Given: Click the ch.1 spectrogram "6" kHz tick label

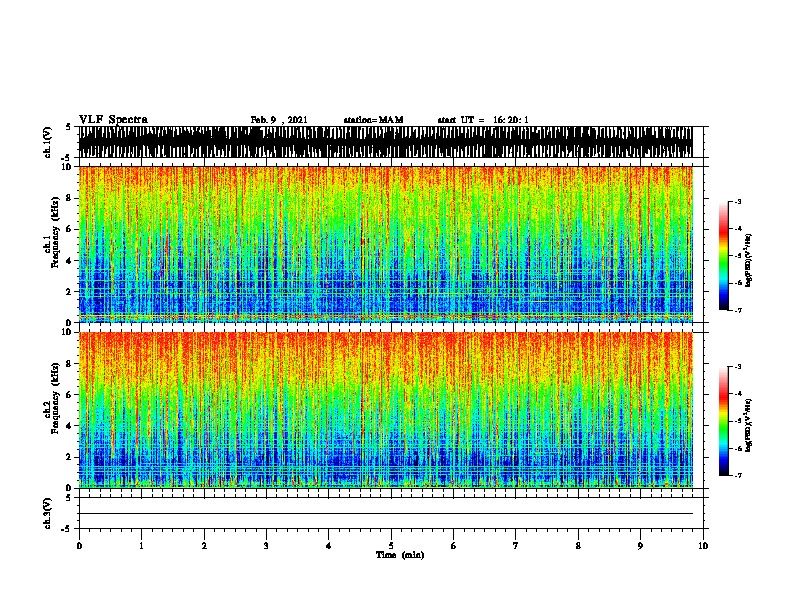Looking at the screenshot, I should pos(70,229).
